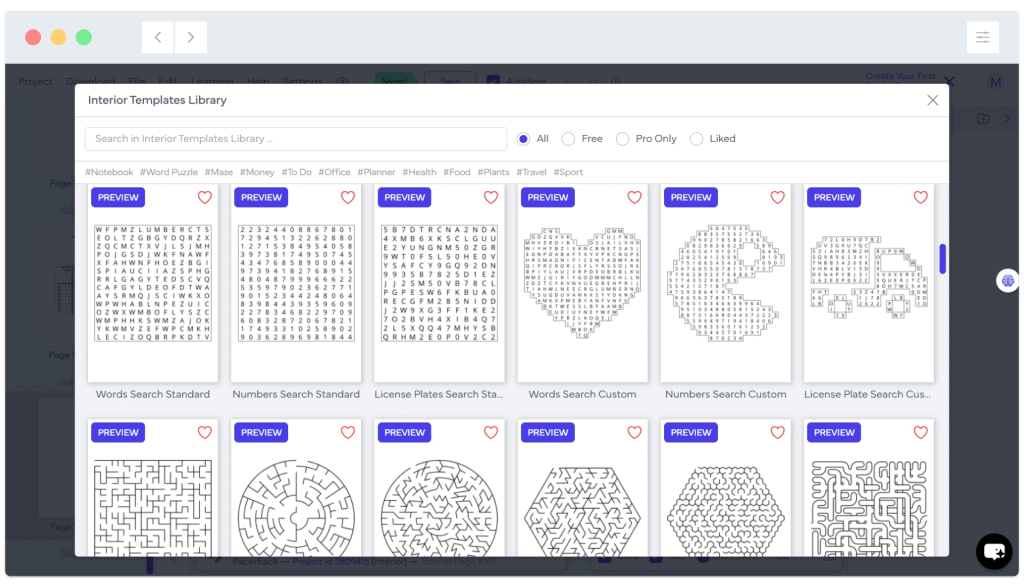The width and height of the screenshot is (1024, 587).
Task: Filter by #Notebook tag
Action: [x=108, y=172]
